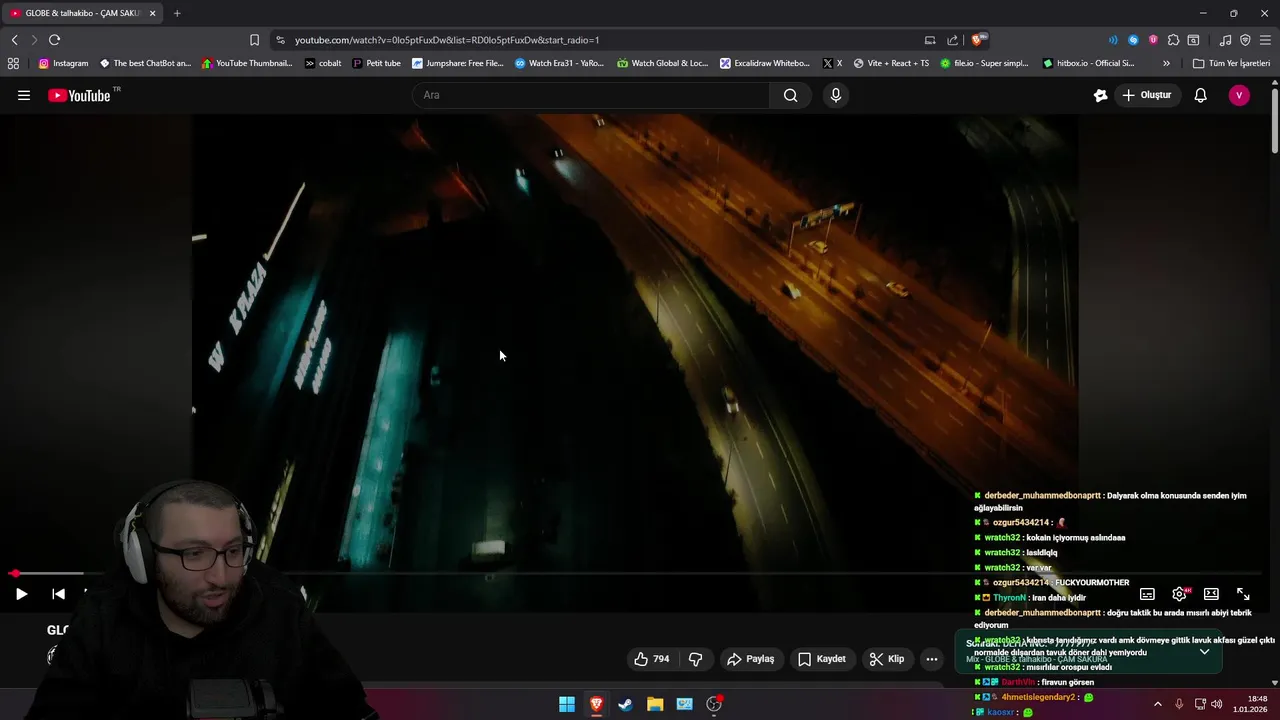The height and width of the screenshot is (720, 1280).
Task: Open tab groups grid icon
Action: pos(13,63)
